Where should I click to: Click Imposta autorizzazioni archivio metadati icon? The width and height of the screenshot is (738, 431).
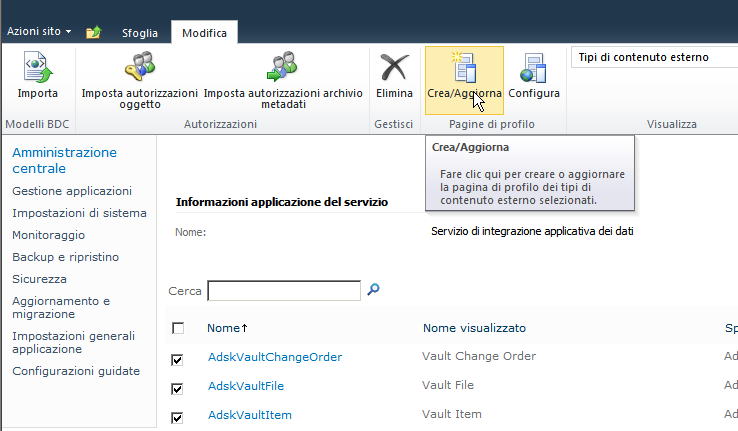coord(283,68)
